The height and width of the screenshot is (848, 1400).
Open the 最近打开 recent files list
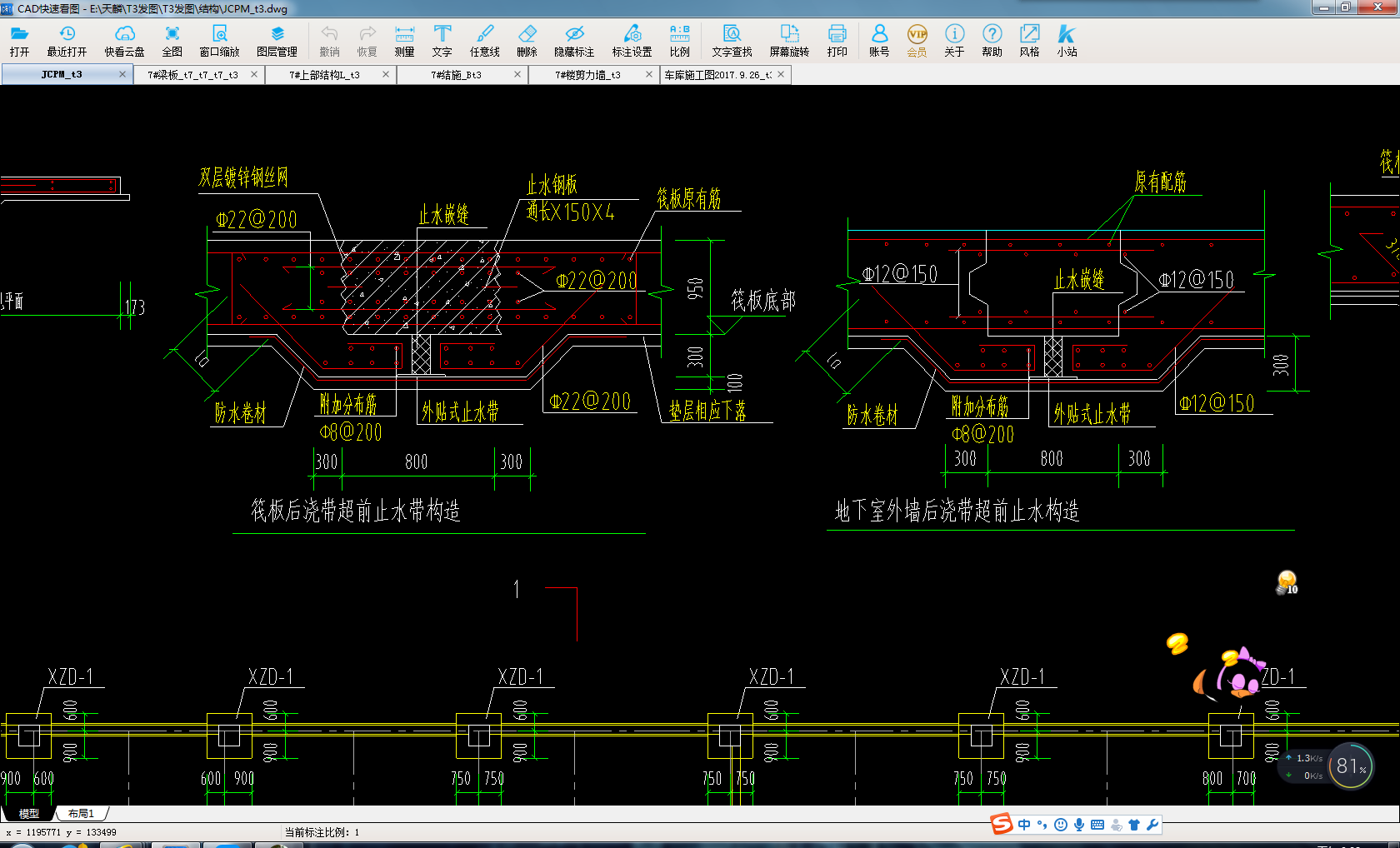(x=67, y=40)
